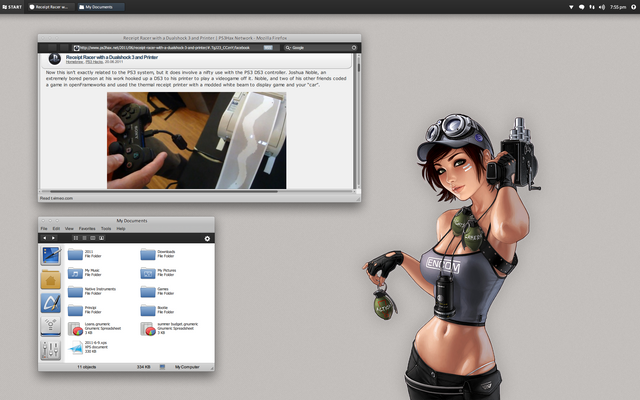Open the round power tray icon
This screenshot has height=400, width=640.
pos(633,7)
